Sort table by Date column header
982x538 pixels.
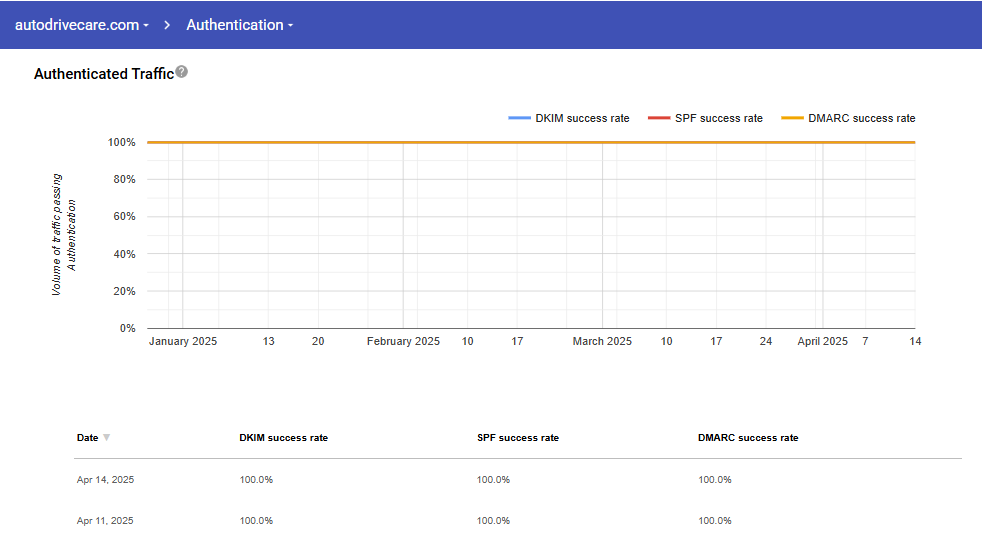pos(88,438)
